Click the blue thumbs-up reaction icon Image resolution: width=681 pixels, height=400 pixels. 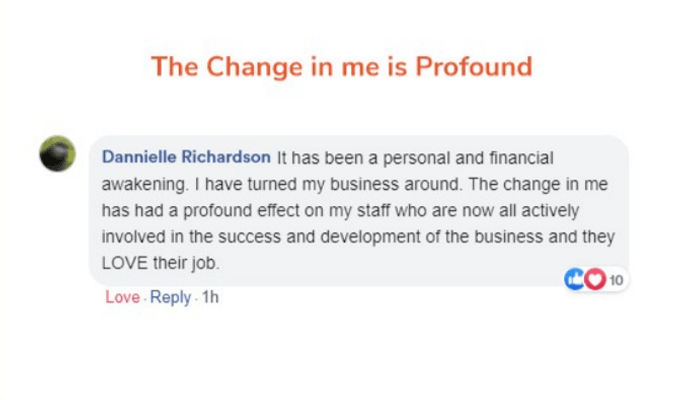pos(573,279)
